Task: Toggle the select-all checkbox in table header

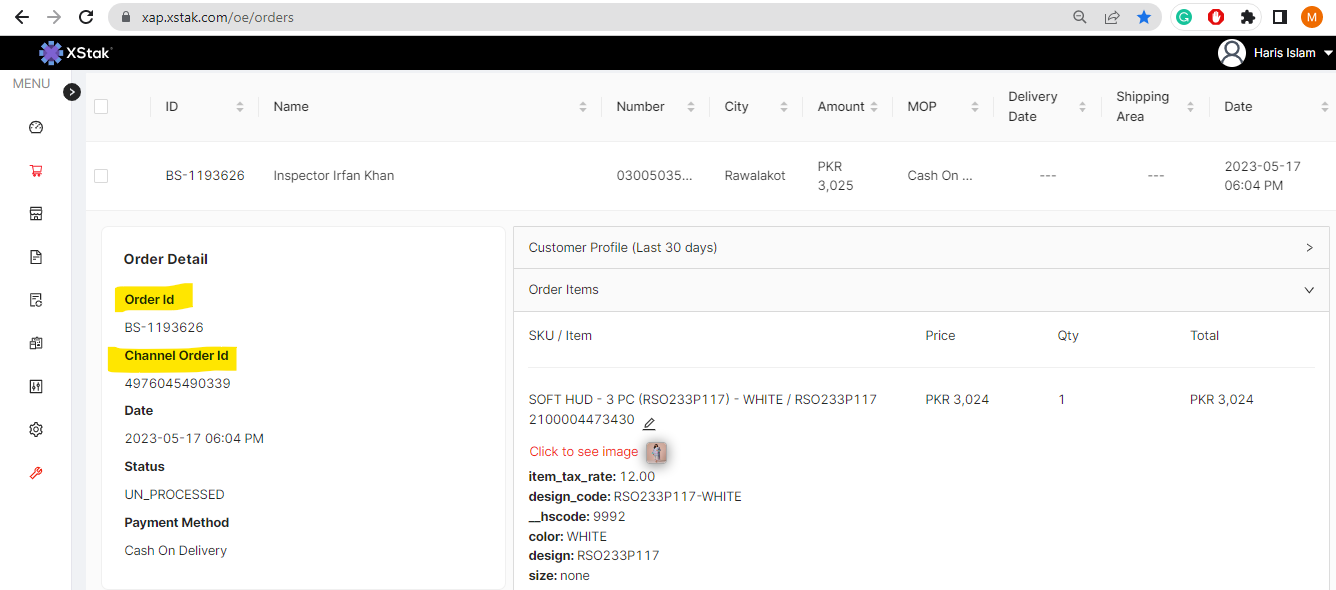Action: [x=101, y=106]
